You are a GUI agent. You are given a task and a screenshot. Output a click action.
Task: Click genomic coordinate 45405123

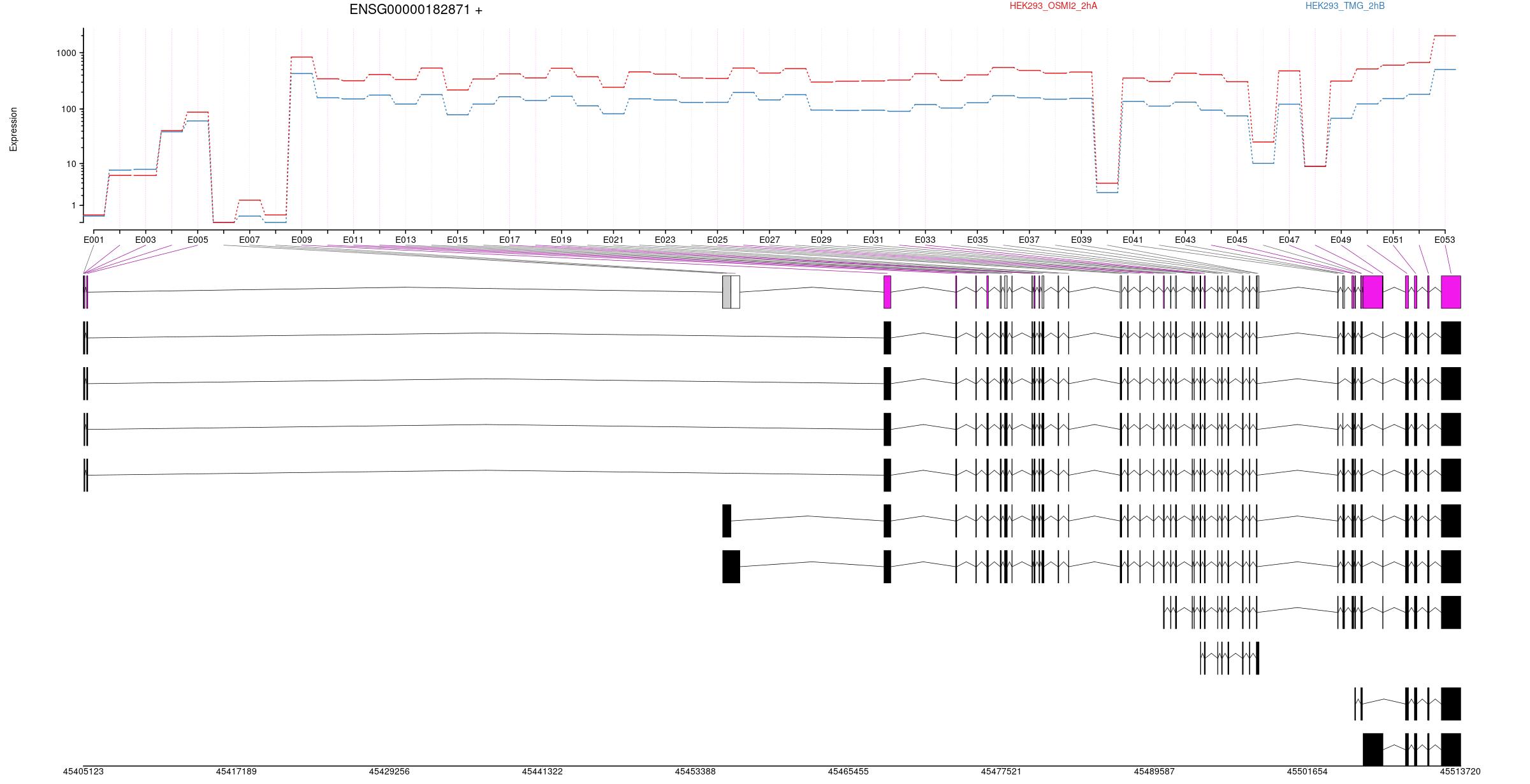click(x=83, y=771)
